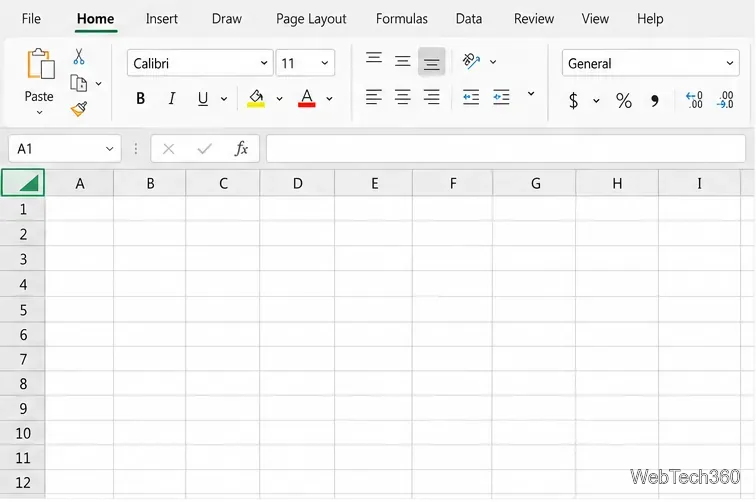756x502 pixels.
Task: Switch to the Help tab
Action: (650, 19)
